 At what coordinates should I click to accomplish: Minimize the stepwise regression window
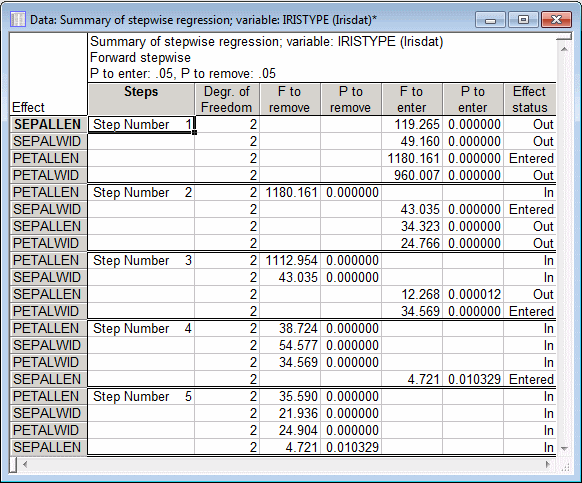click(x=490, y=20)
